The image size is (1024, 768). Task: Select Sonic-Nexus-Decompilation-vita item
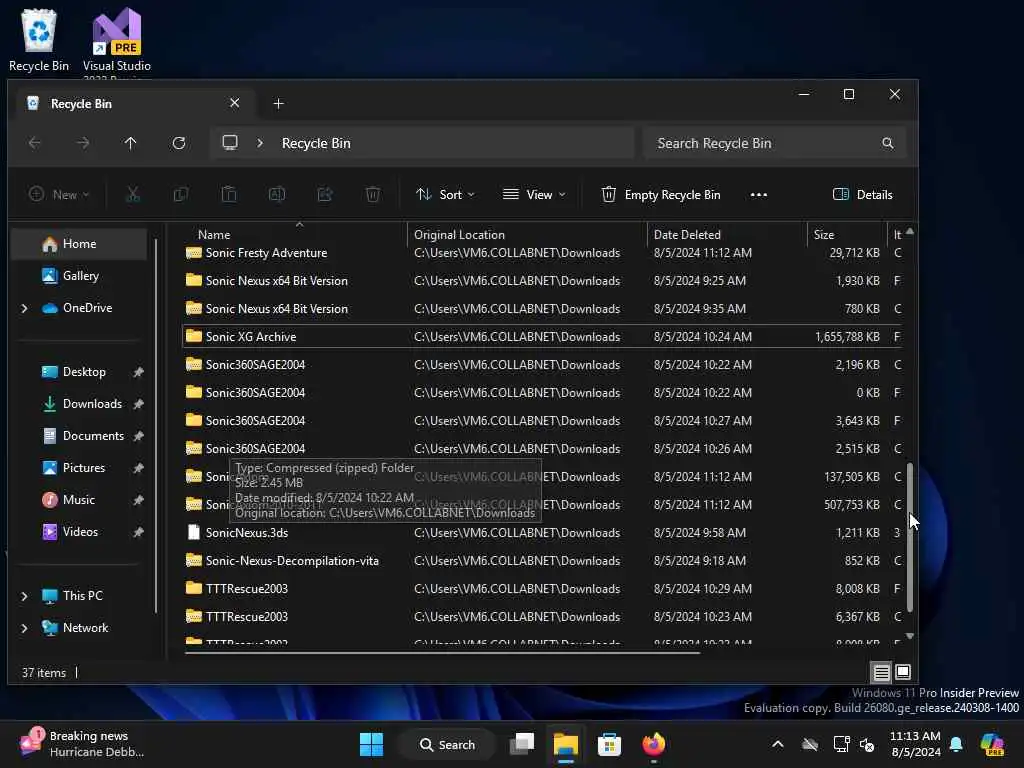[541, 560]
